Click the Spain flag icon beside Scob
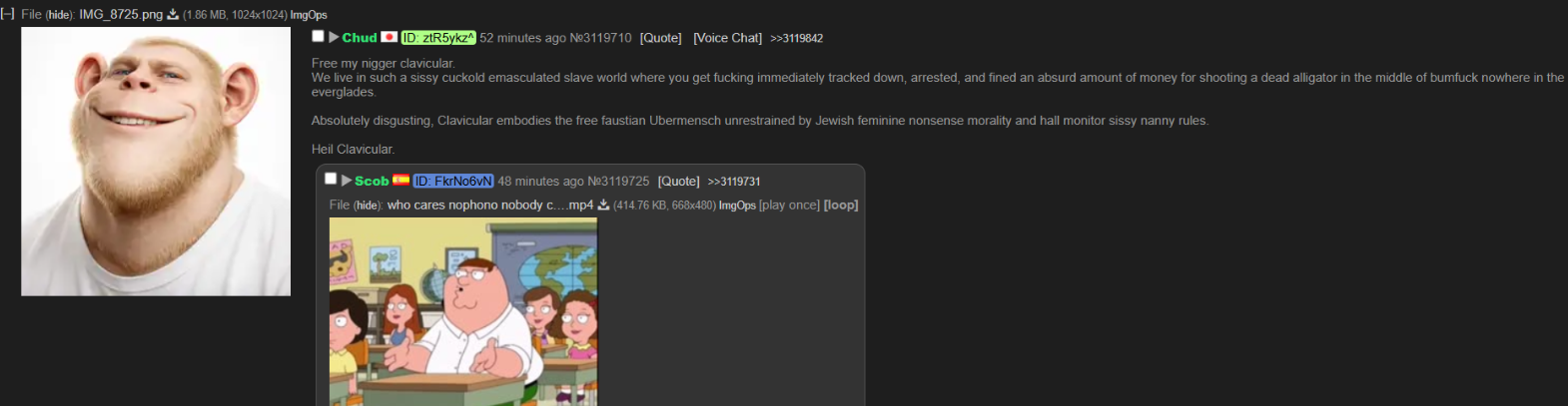The height and width of the screenshot is (406, 1568). click(x=400, y=181)
